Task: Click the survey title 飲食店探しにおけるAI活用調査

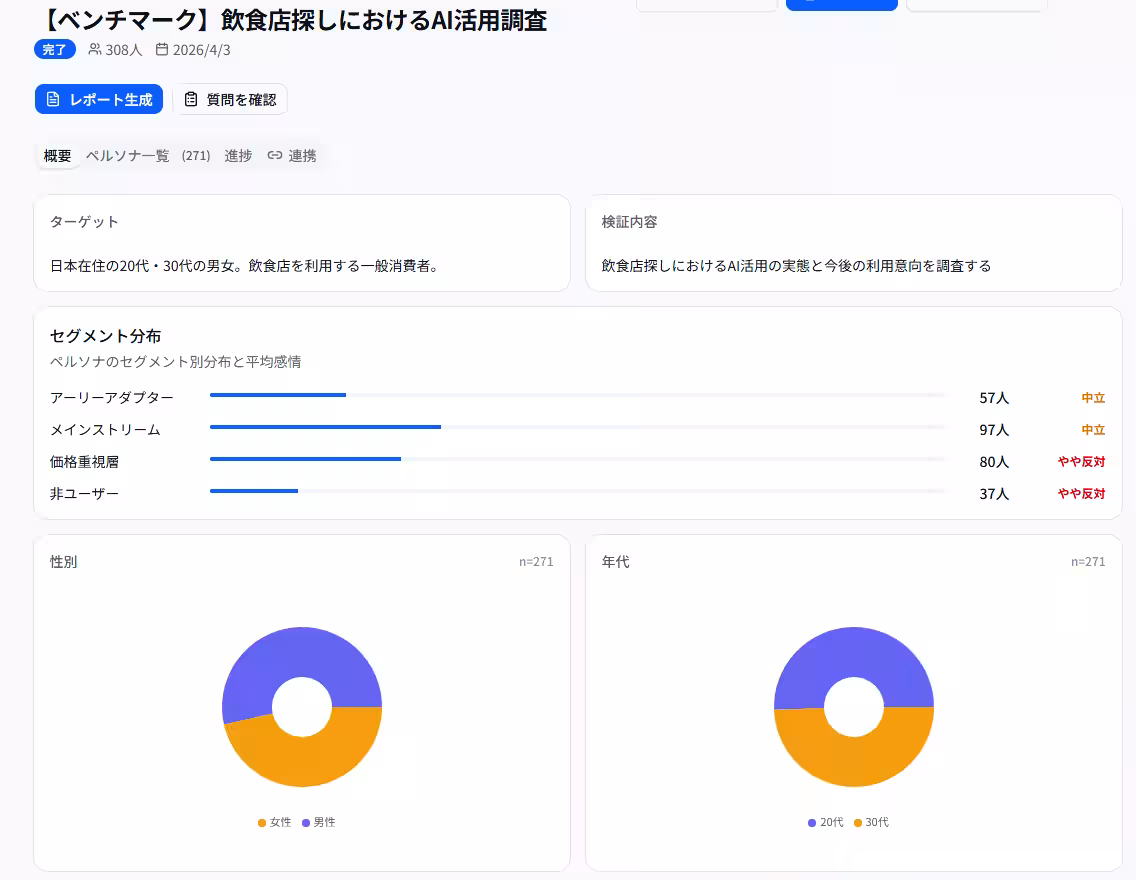Action: click(384, 20)
